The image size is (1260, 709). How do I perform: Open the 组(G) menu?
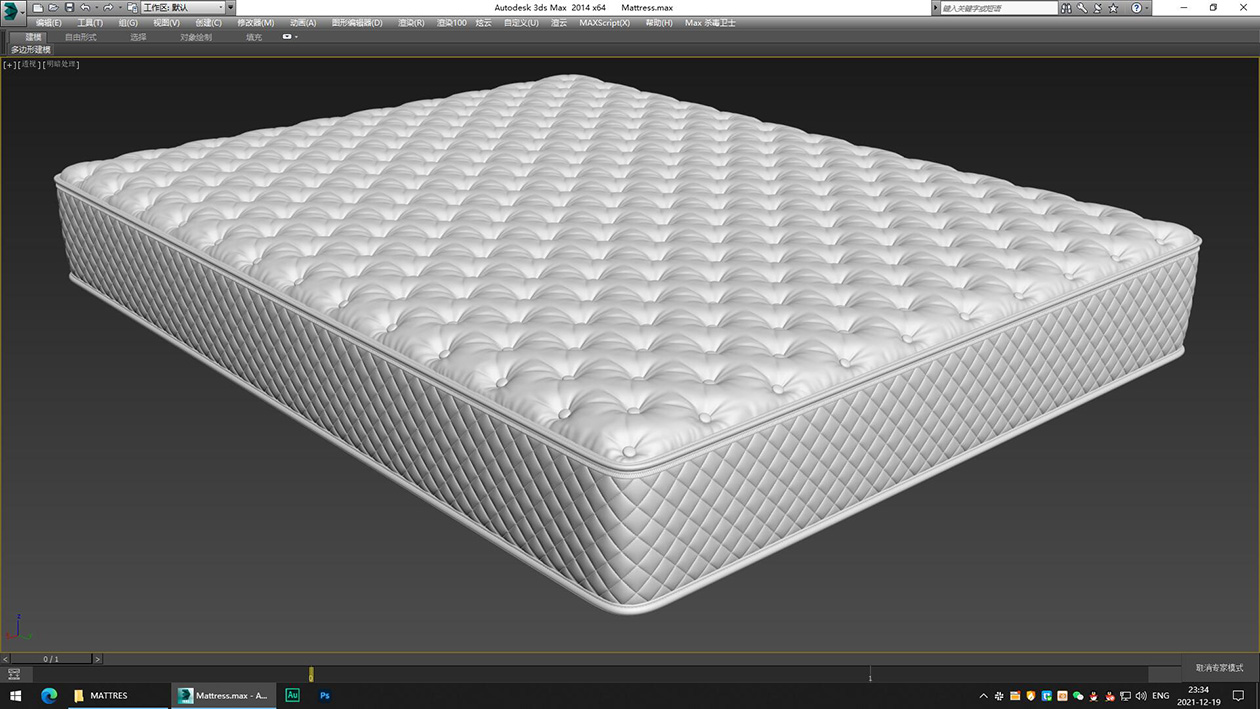click(128, 23)
